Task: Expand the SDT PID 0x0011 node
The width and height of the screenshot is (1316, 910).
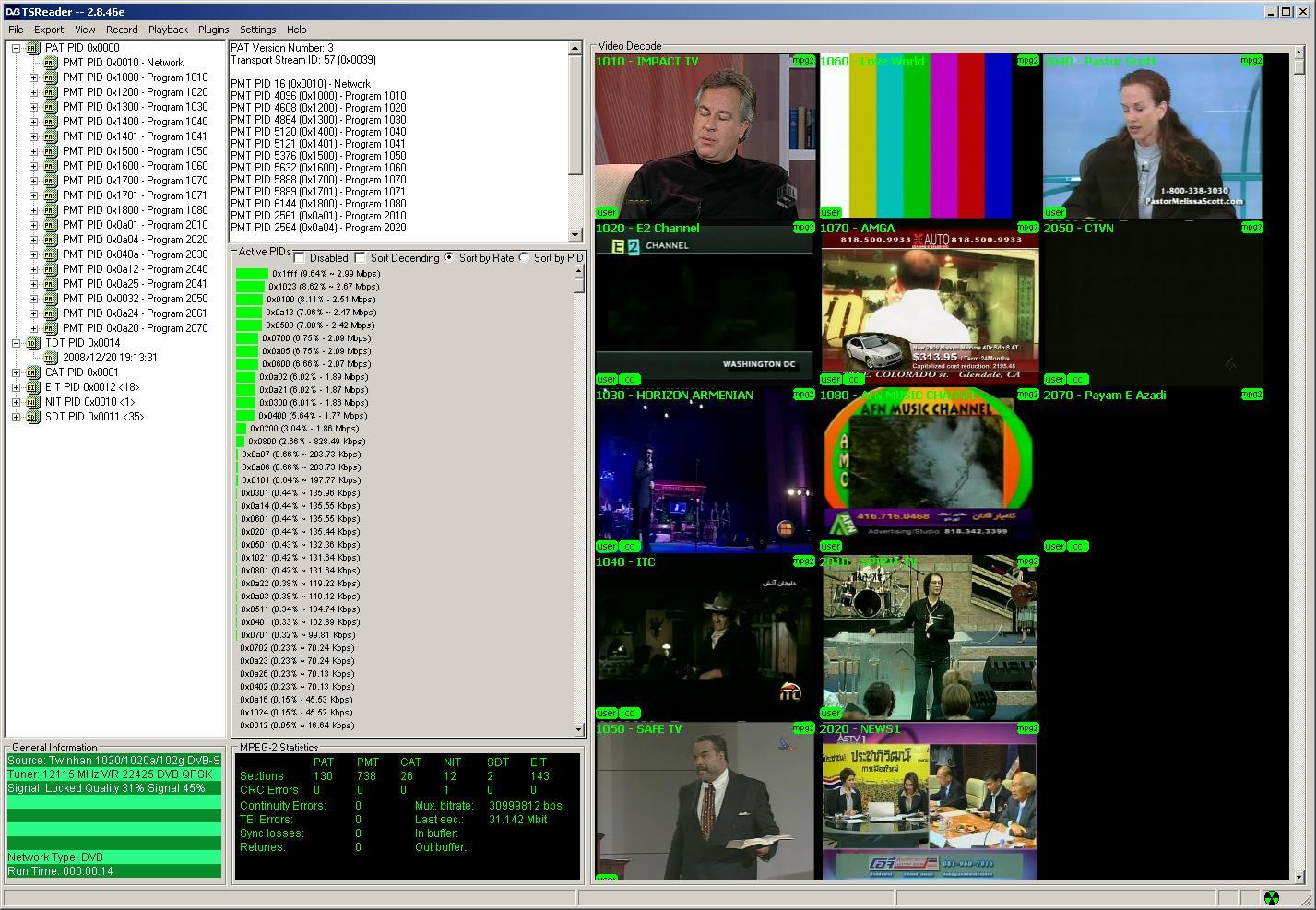Action: [x=16, y=417]
